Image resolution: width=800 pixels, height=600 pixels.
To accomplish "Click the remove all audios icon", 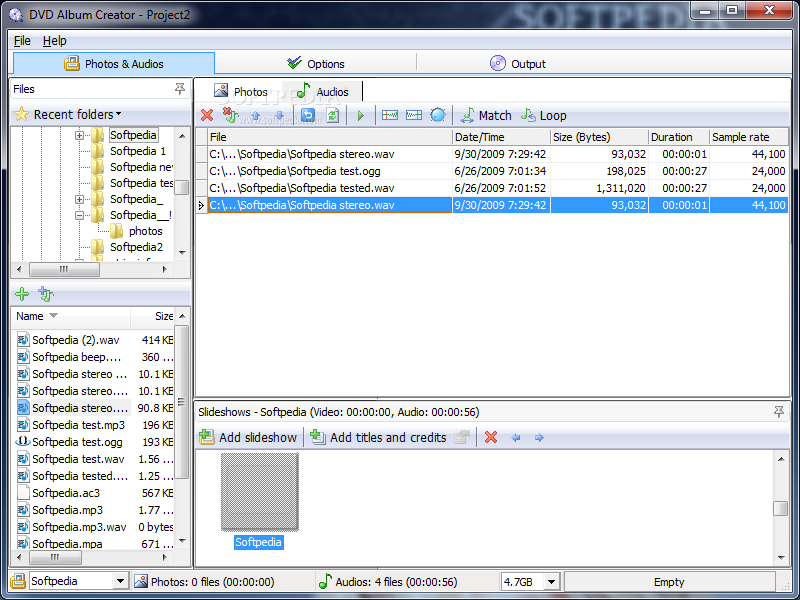I will 231,115.
